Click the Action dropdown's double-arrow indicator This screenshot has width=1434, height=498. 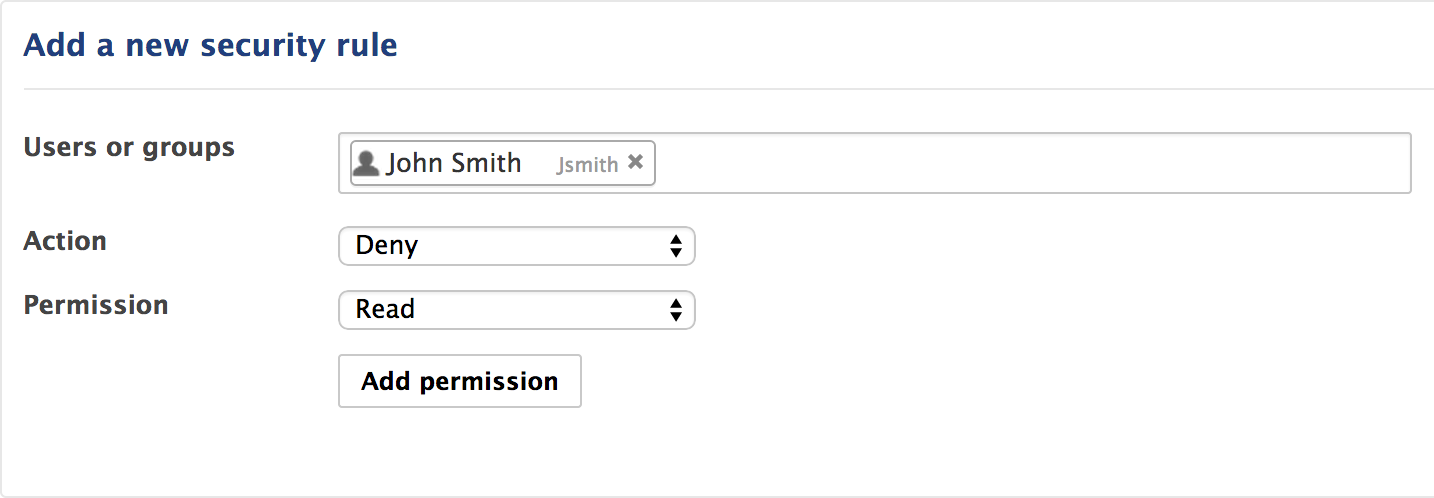[676, 246]
